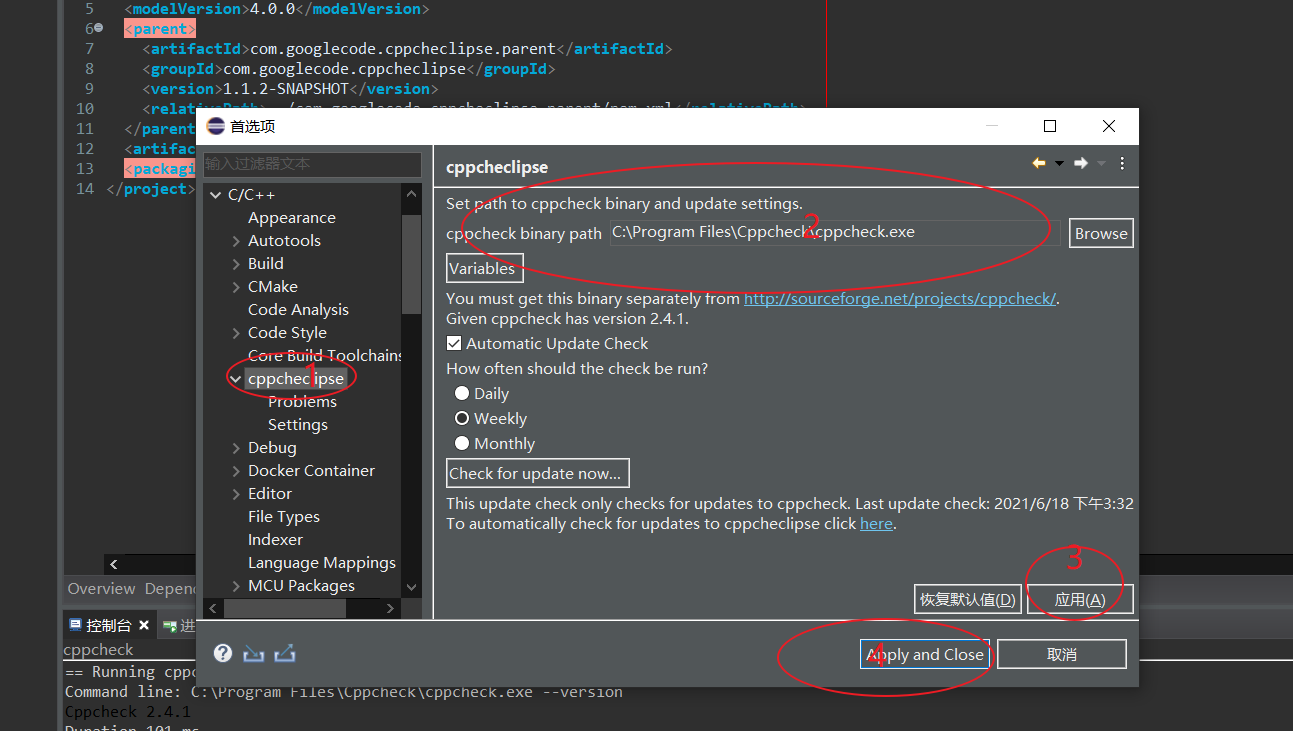The height and width of the screenshot is (731, 1293).
Task: Click the modelVersion line in pom editor
Action: 277,9
